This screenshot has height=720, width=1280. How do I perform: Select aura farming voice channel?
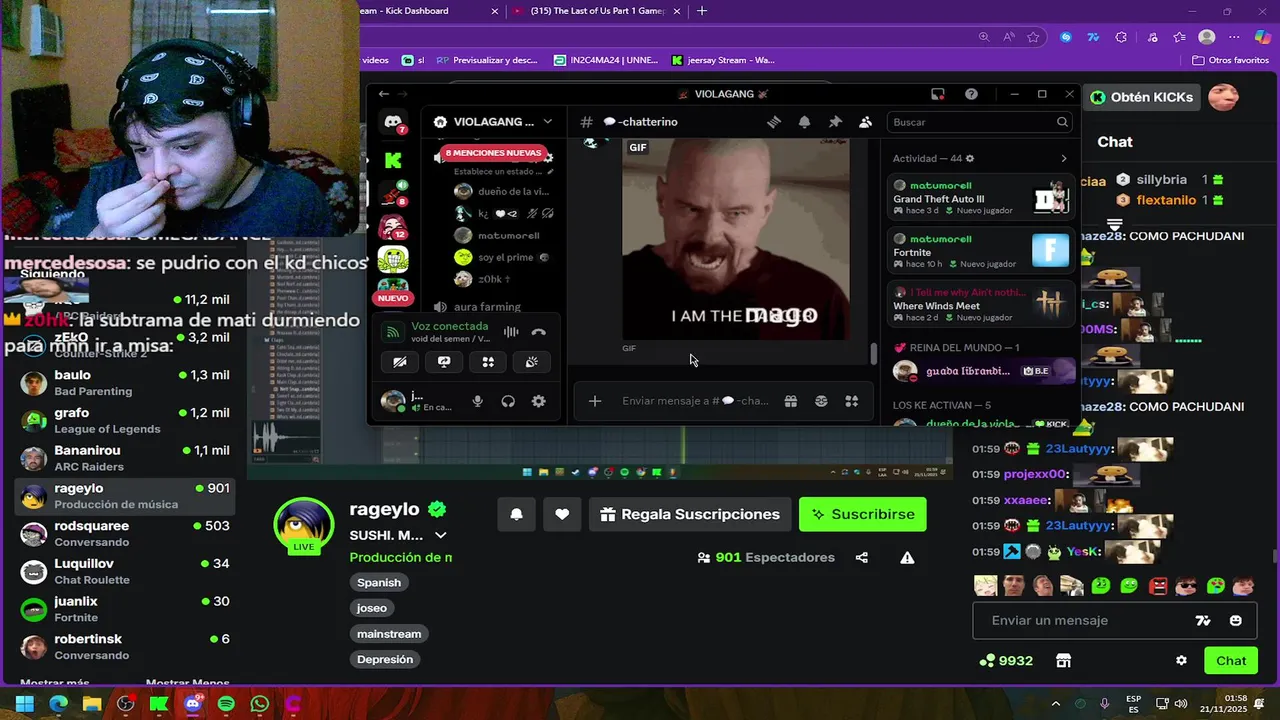point(487,307)
